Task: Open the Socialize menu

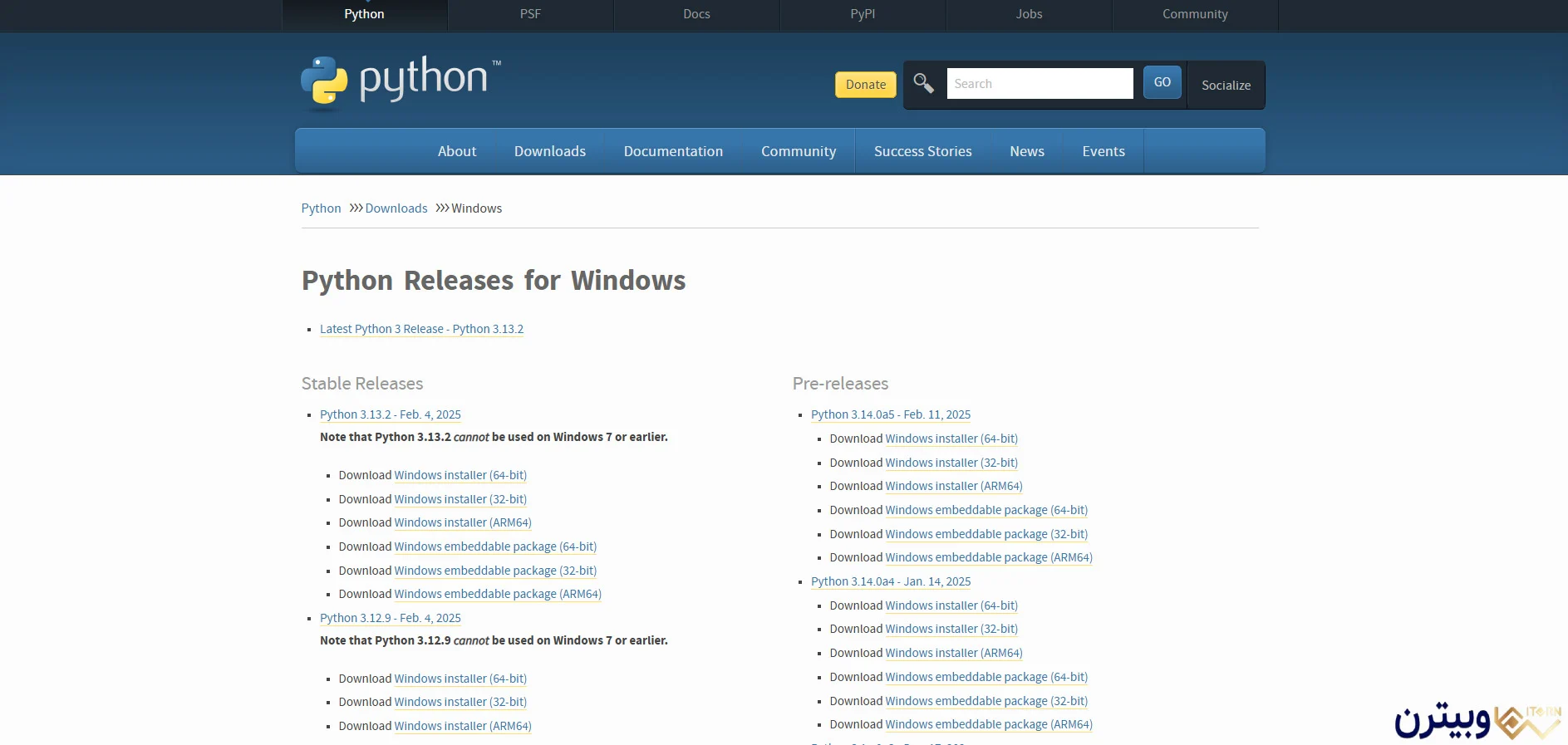Action: (1226, 85)
